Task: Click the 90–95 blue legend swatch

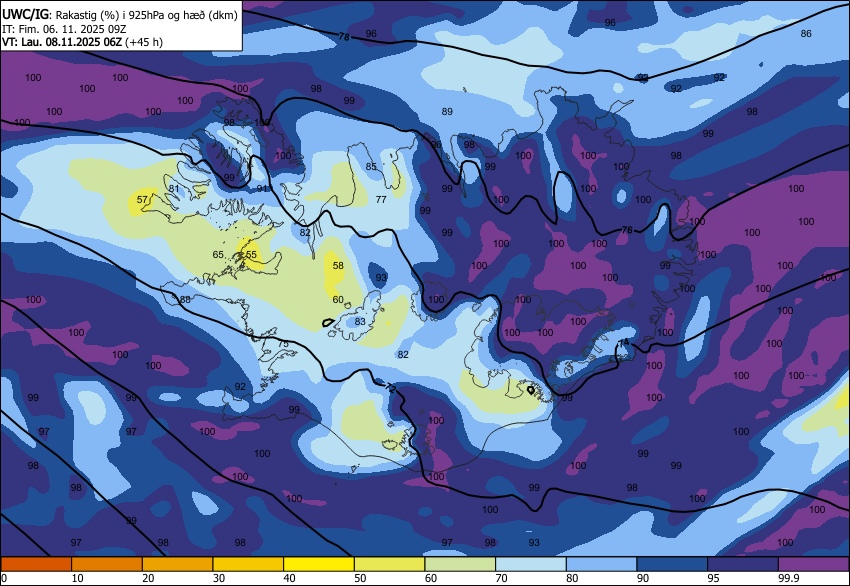Action: 672,564
